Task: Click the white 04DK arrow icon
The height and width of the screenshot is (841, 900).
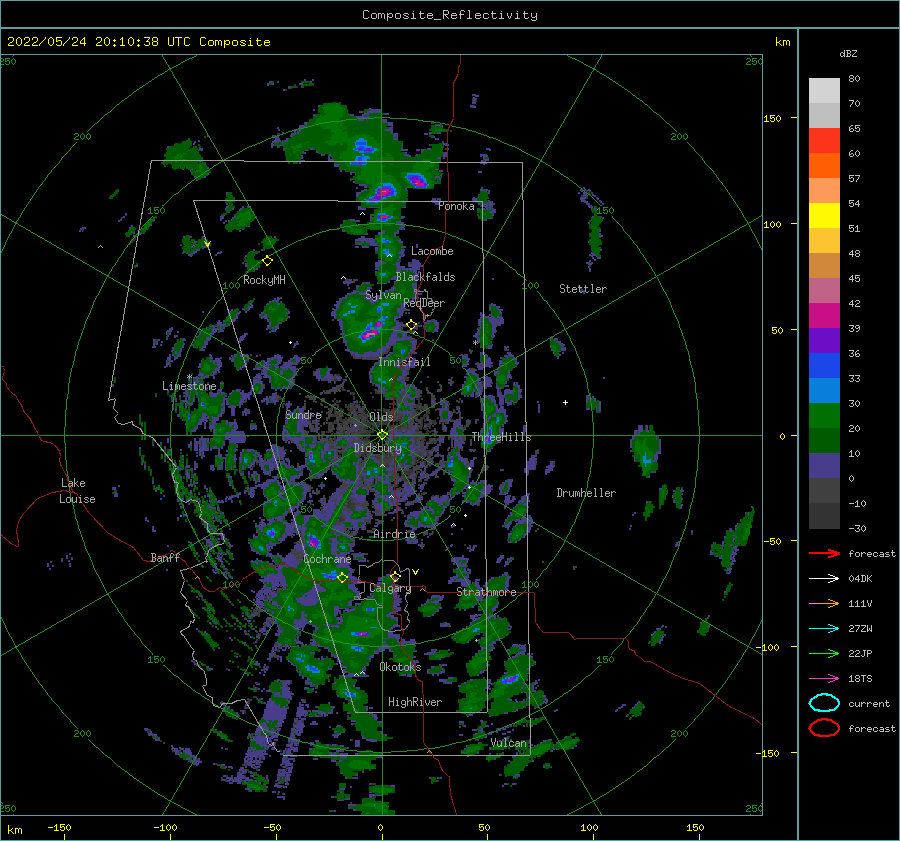Action: 824,578
